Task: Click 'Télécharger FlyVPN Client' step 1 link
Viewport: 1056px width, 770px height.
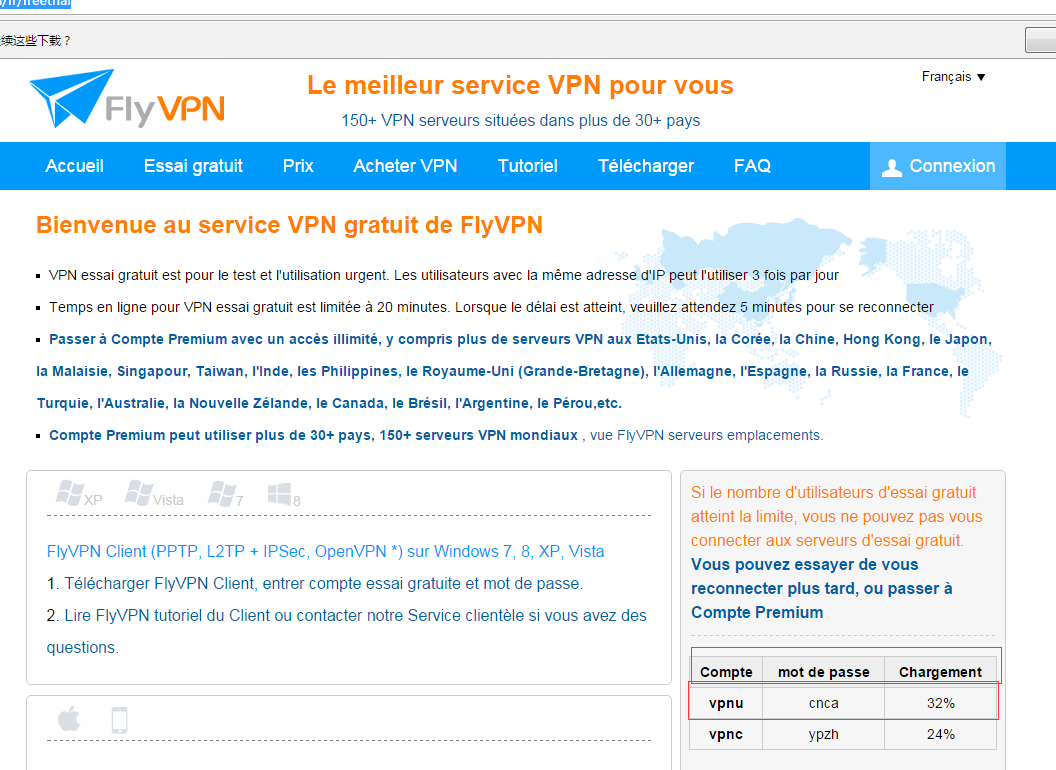Action: [324, 583]
